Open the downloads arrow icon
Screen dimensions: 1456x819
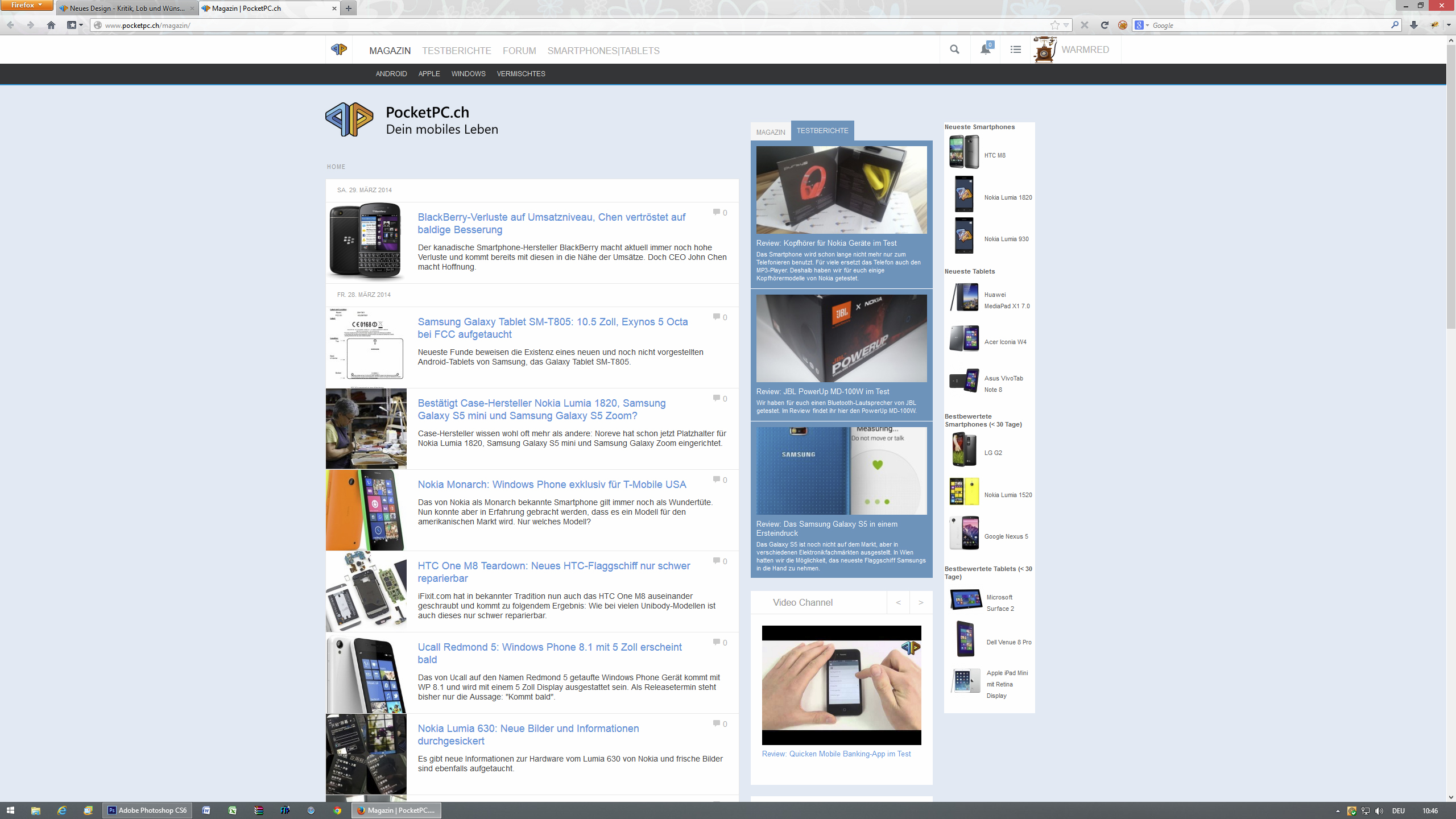coord(1414,25)
